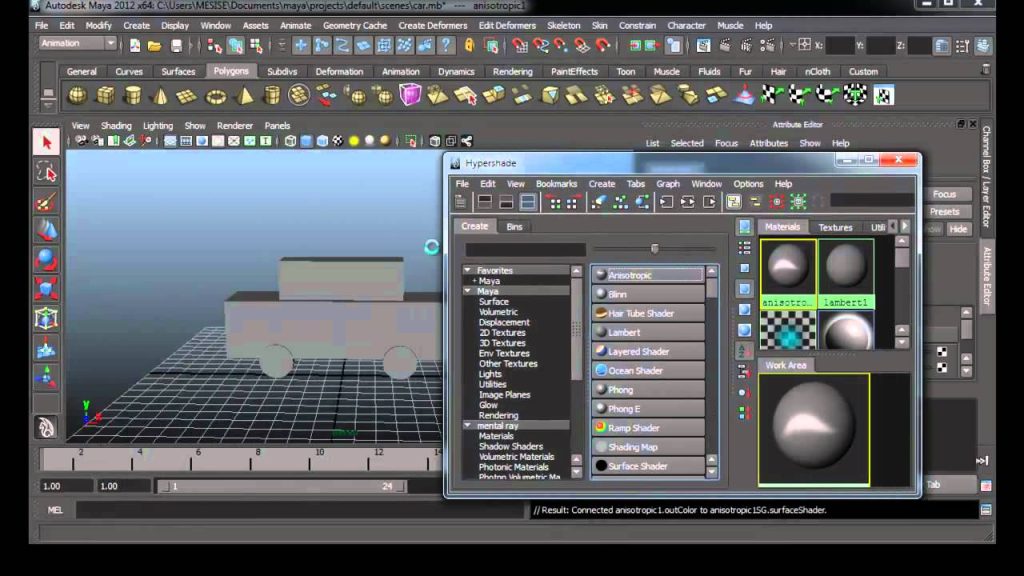Create an Anisotropic shader
The height and width of the screenshot is (576, 1024).
[x=648, y=275]
